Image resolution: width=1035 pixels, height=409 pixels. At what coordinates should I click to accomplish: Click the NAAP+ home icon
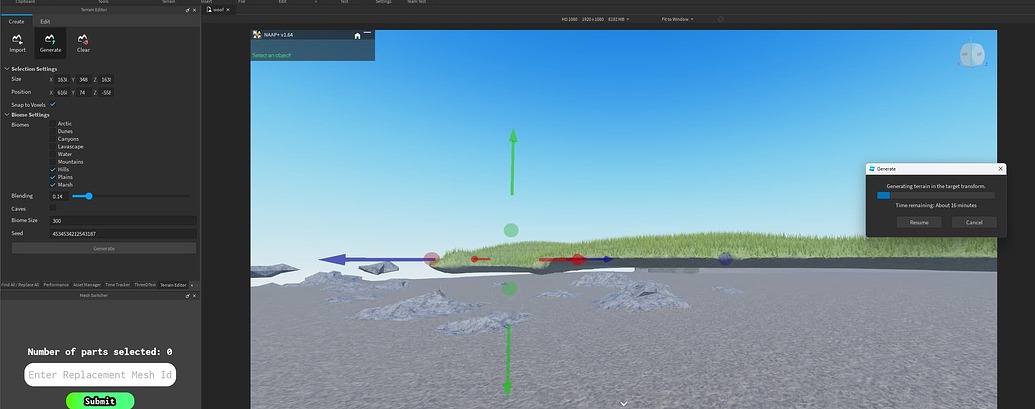357,36
